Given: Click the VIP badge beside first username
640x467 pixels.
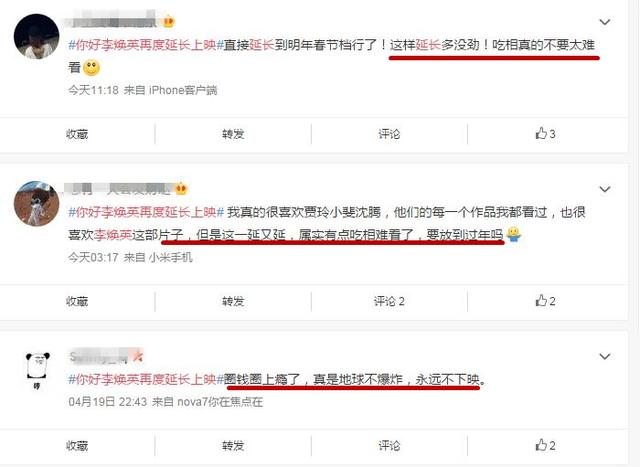Looking at the screenshot, I should (169, 21).
